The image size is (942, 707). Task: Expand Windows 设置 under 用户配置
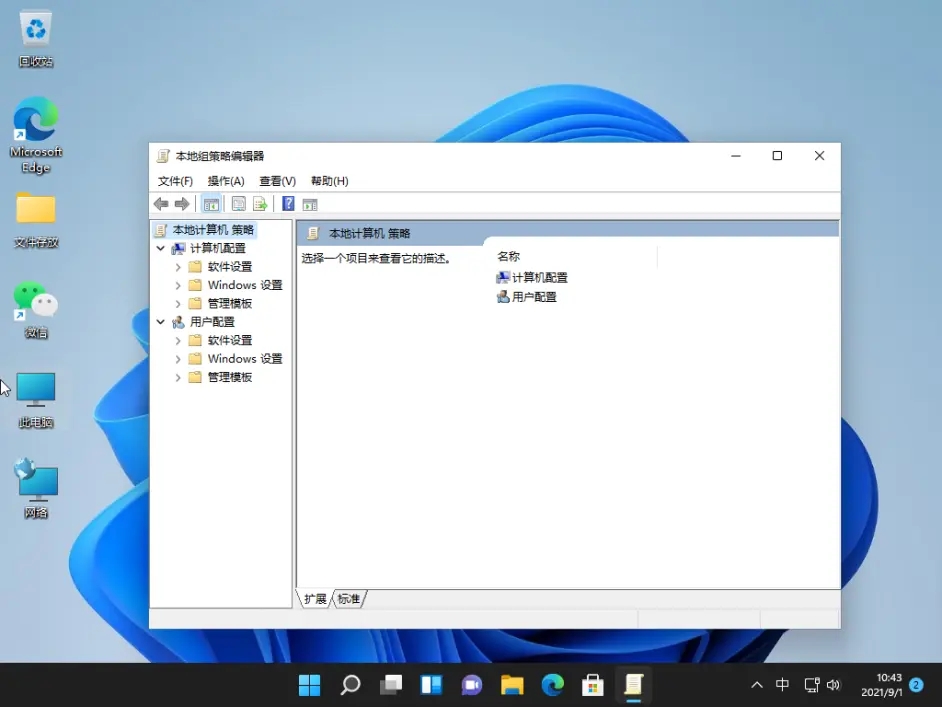(x=178, y=358)
